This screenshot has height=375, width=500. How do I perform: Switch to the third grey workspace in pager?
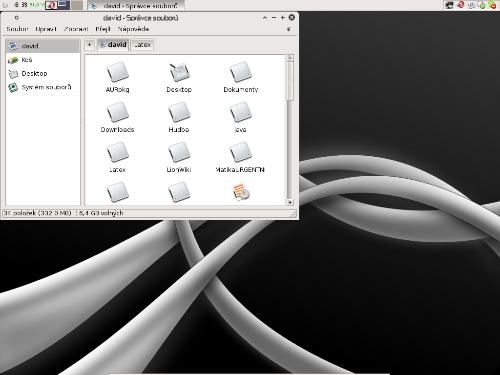click(x=77, y=5)
